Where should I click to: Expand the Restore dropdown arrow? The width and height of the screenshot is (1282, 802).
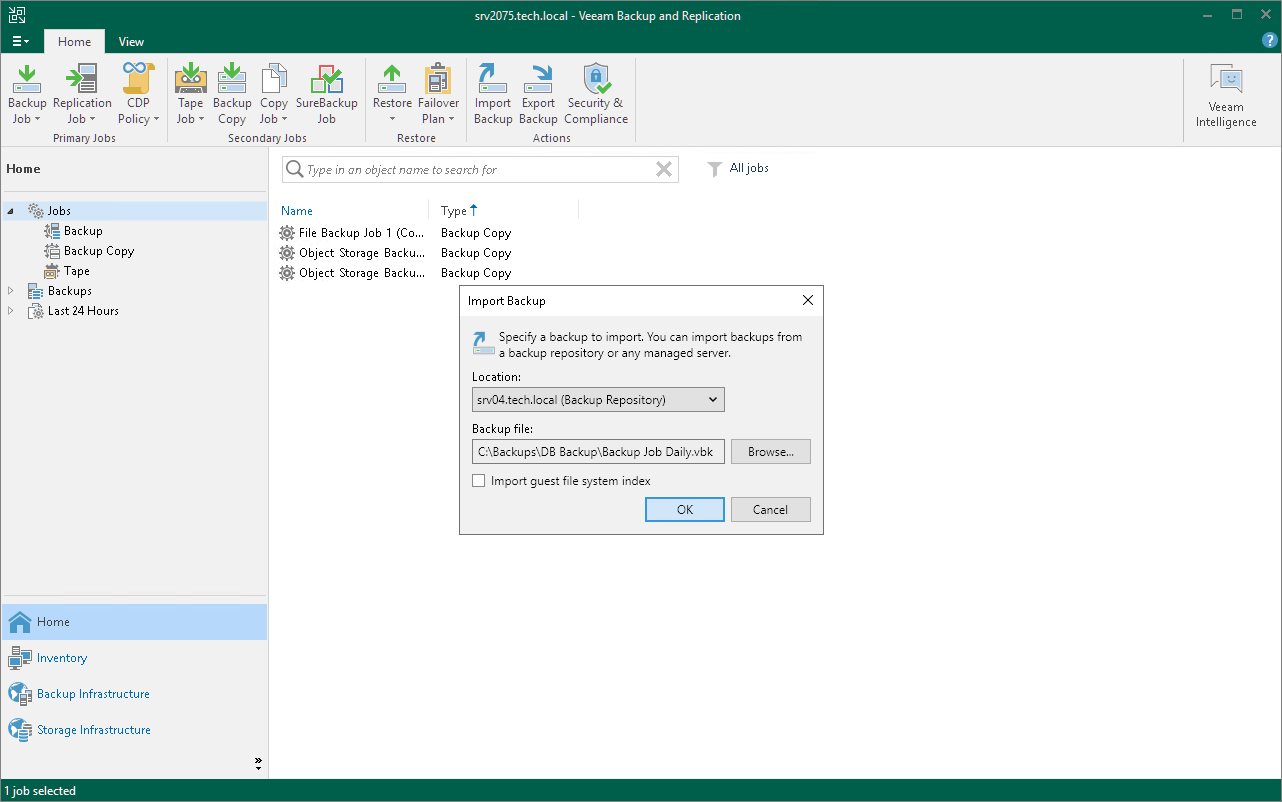391,117
